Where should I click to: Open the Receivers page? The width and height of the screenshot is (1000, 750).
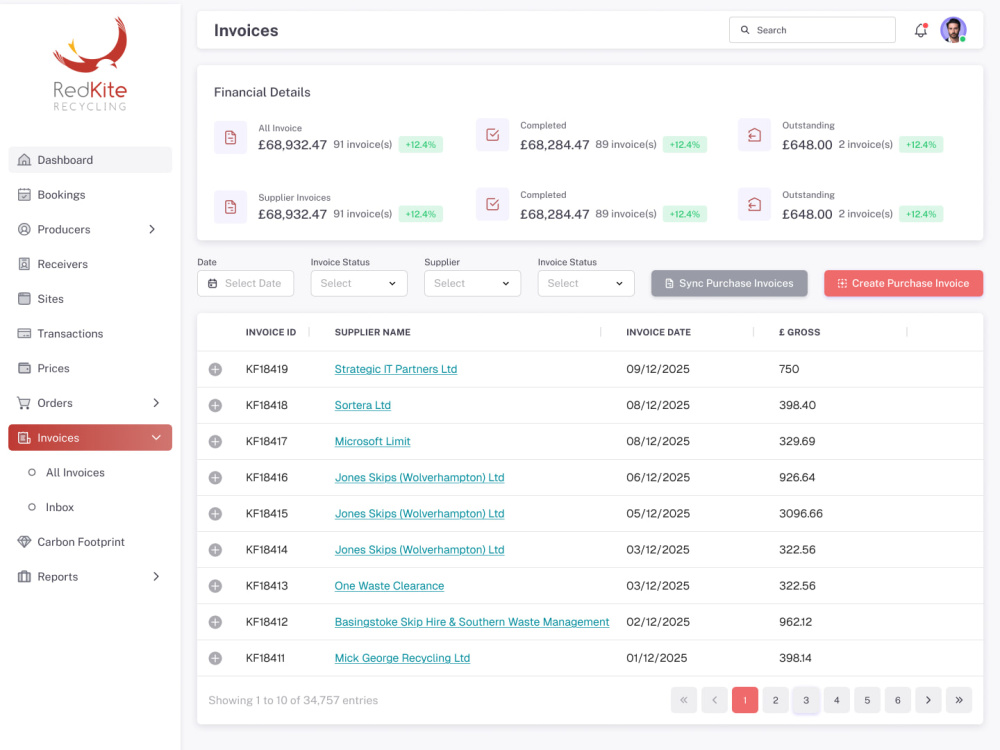(90, 264)
